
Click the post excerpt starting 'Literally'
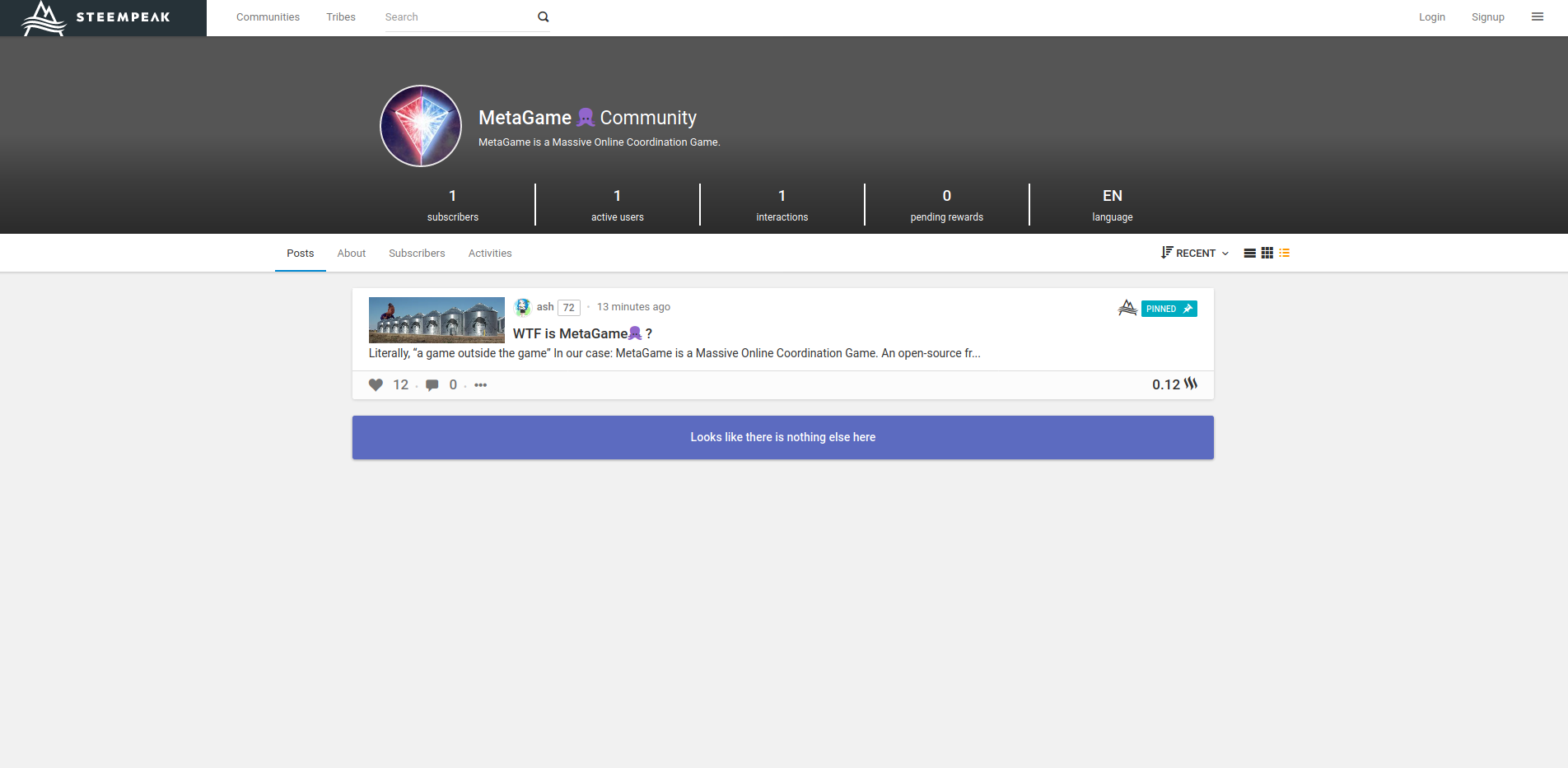click(x=674, y=353)
